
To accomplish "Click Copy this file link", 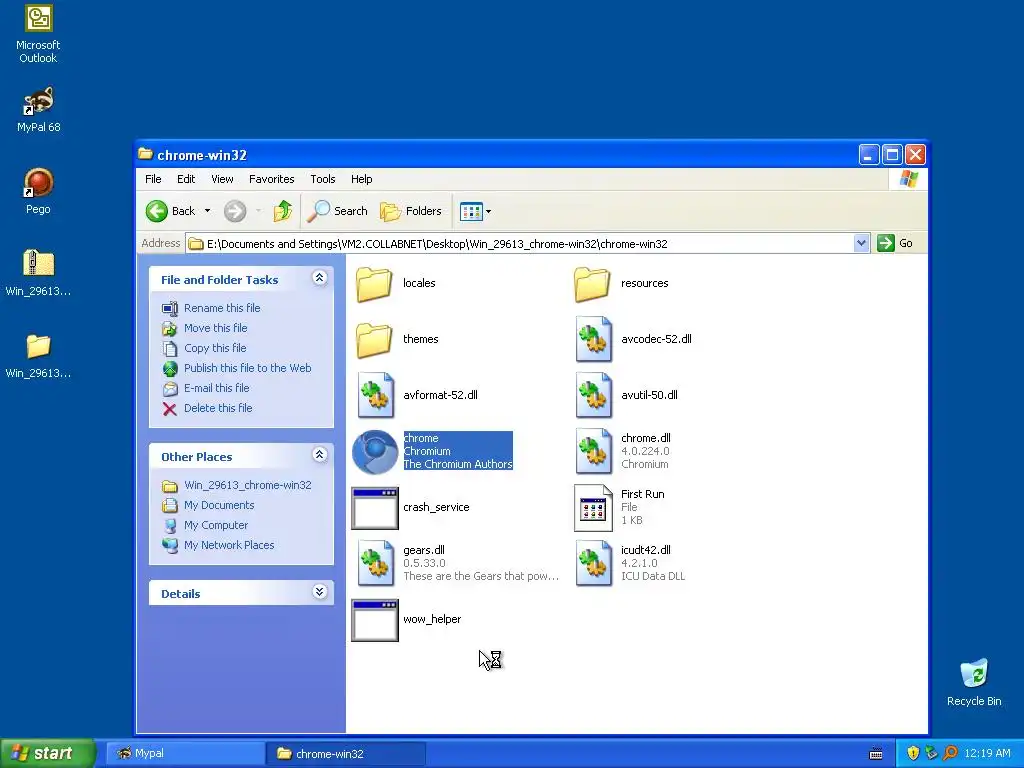I will tap(215, 348).
